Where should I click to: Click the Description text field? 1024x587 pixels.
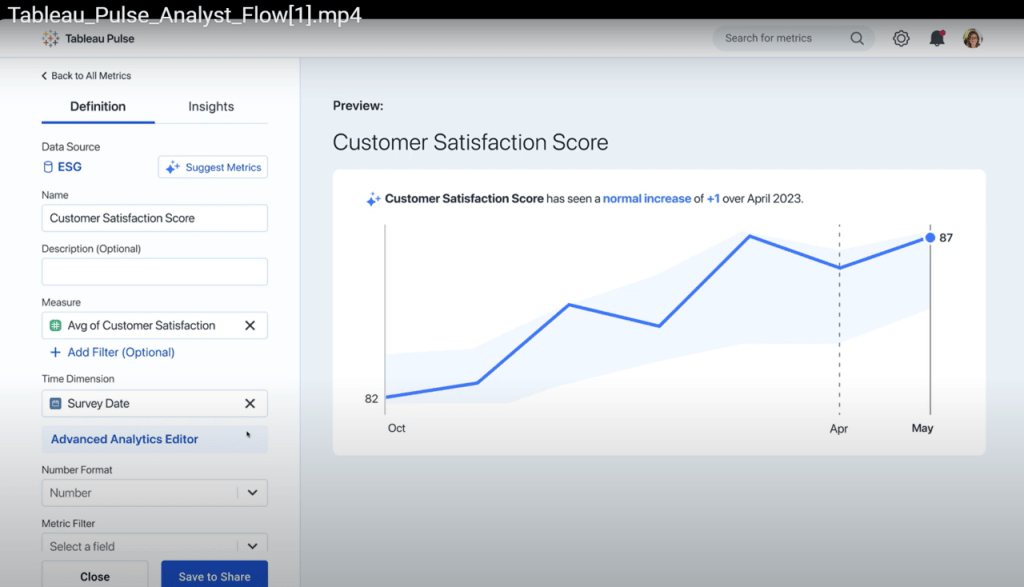pyautogui.click(x=154, y=272)
